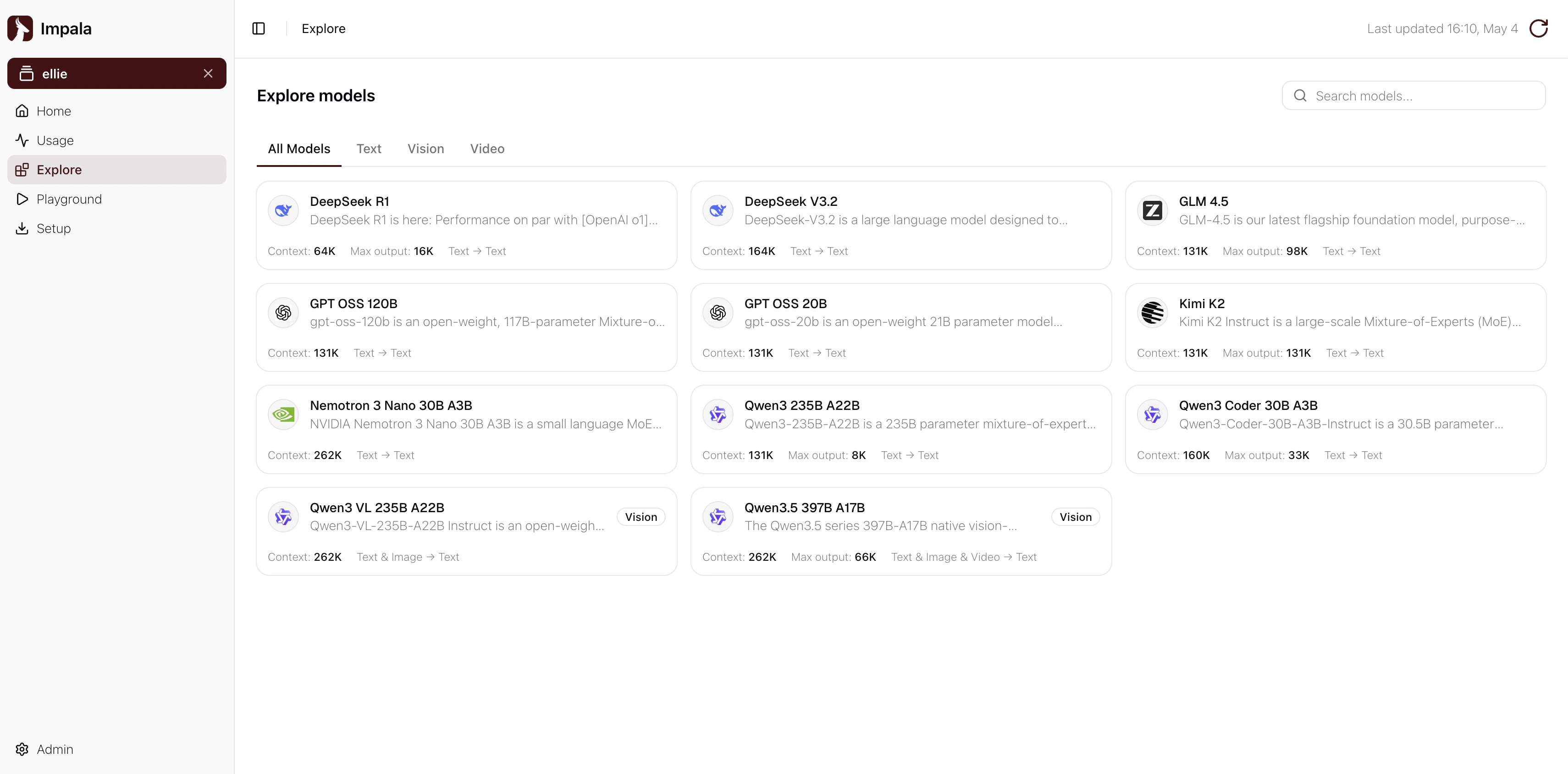
Task: Click 'Text & Image → Text' on Qwen3 VL
Action: (408, 557)
